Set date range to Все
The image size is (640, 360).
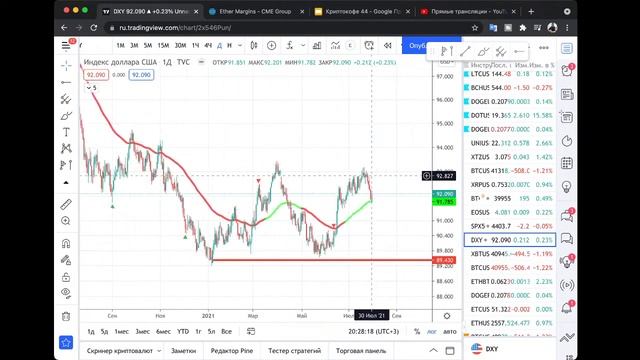(x=226, y=331)
